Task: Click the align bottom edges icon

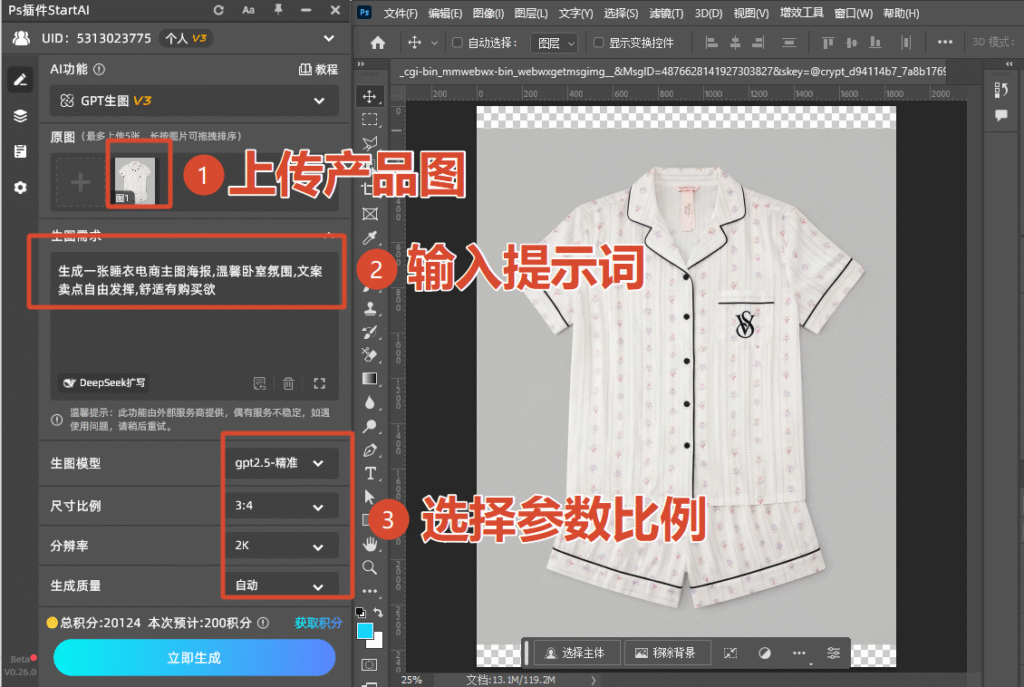Action: [875, 42]
